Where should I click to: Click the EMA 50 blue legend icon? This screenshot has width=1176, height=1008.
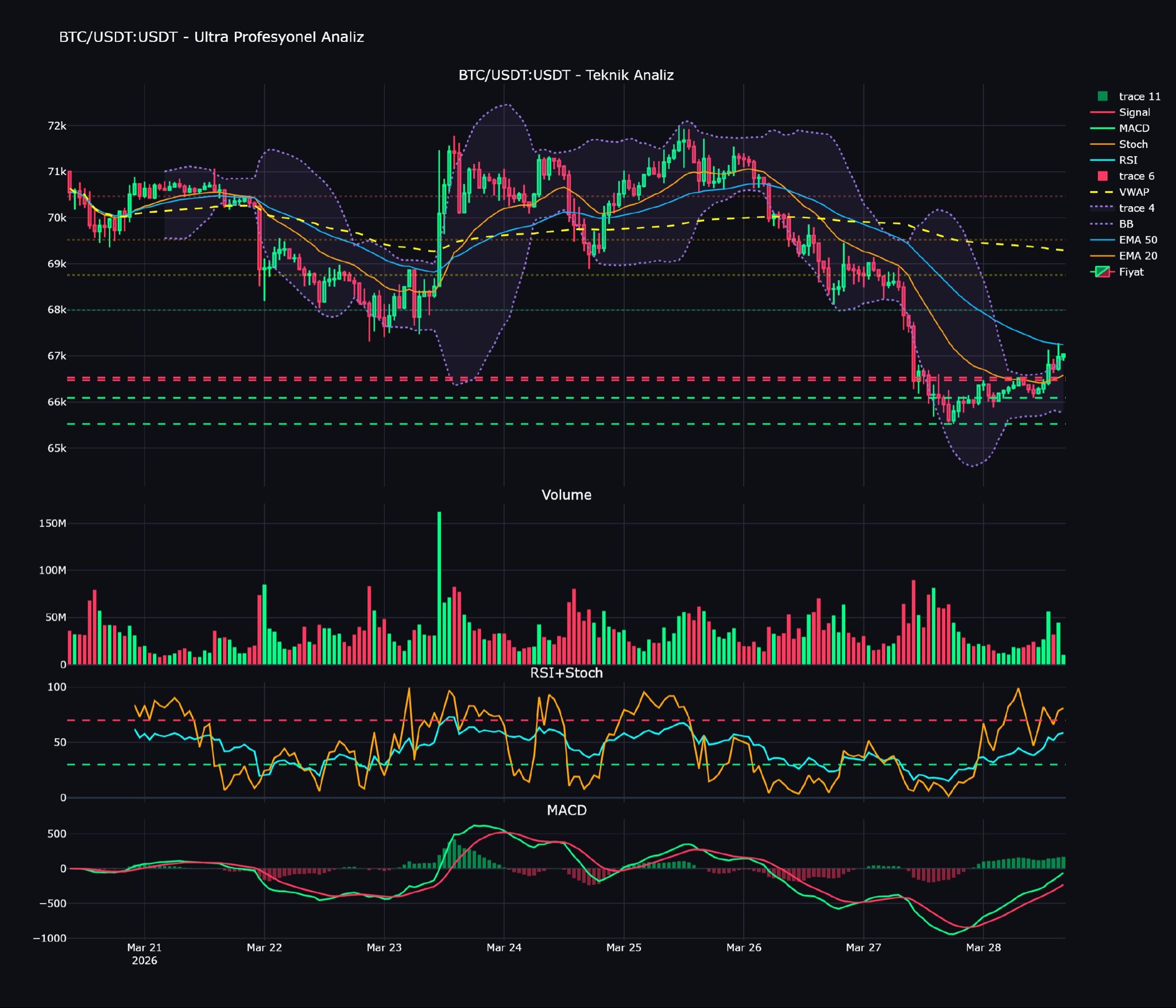pyautogui.click(x=1102, y=240)
